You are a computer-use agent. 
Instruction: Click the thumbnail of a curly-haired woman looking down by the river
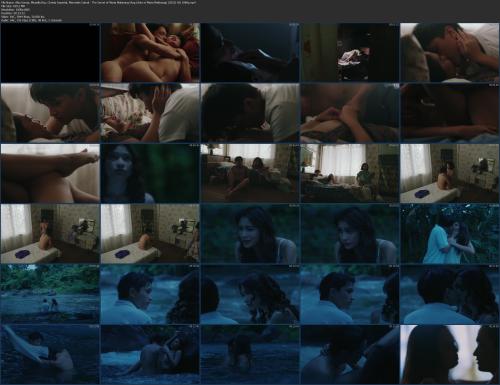pyautogui.click(x=250, y=294)
